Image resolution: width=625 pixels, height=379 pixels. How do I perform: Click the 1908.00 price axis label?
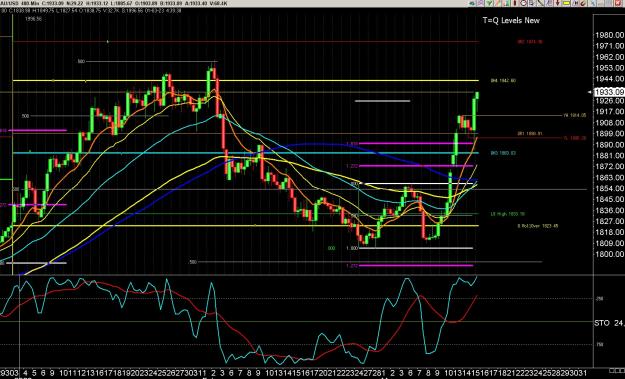coord(609,123)
